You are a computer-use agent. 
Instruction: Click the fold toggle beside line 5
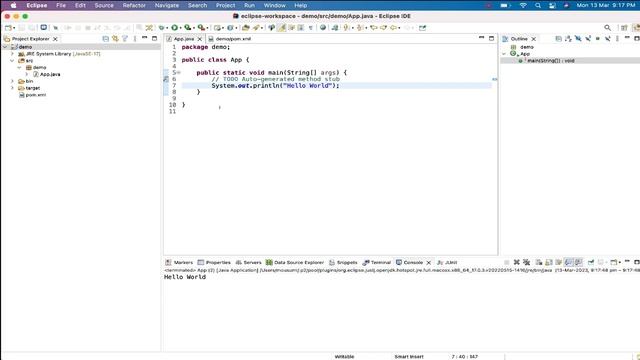click(179, 73)
